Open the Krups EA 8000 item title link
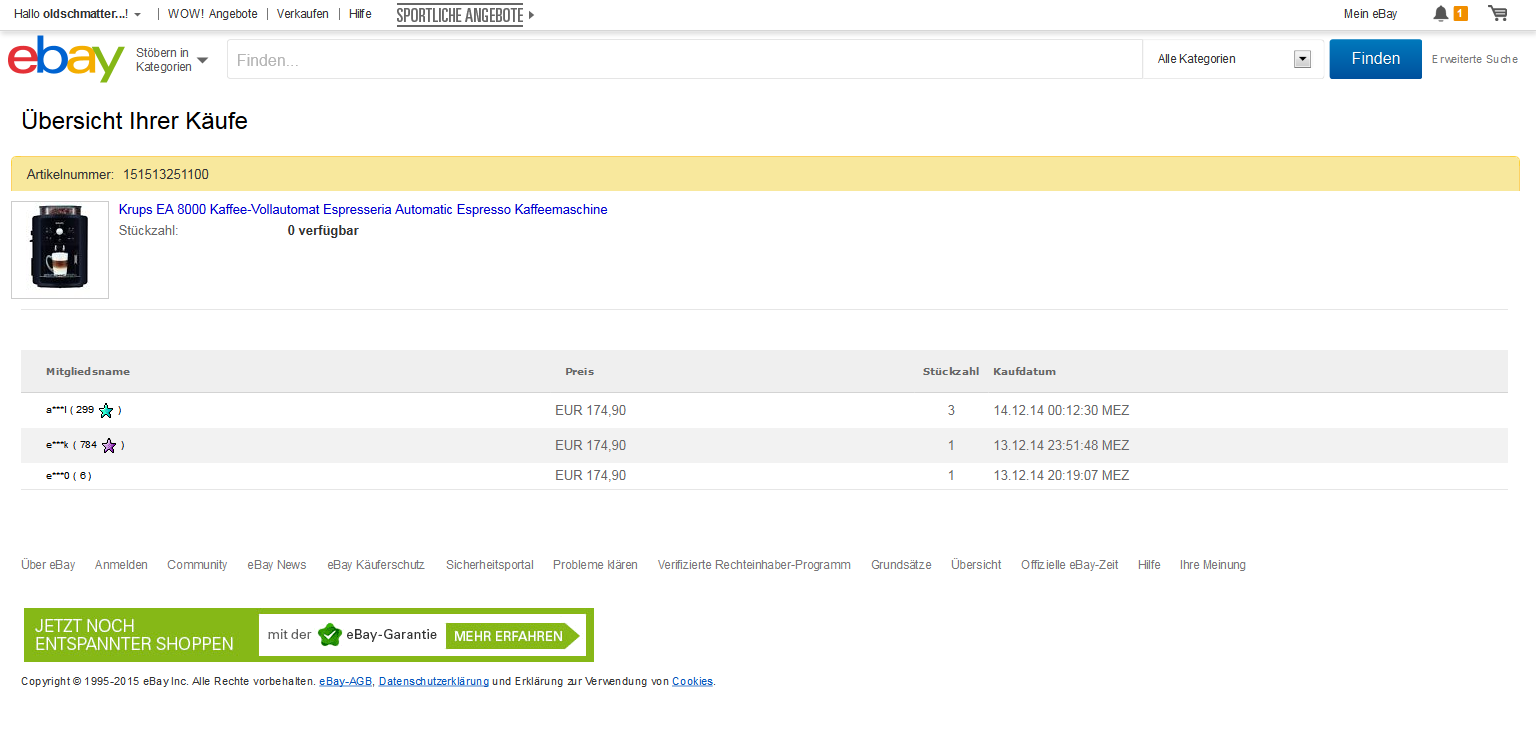The width and height of the screenshot is (1536, 755). [x=363, y=209]
